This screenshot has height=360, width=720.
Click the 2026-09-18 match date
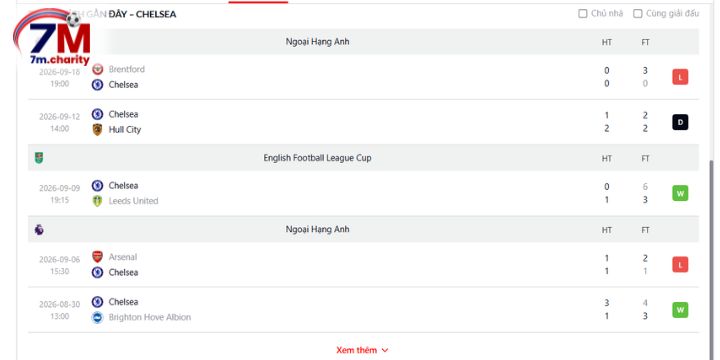(x=60, y=72)
